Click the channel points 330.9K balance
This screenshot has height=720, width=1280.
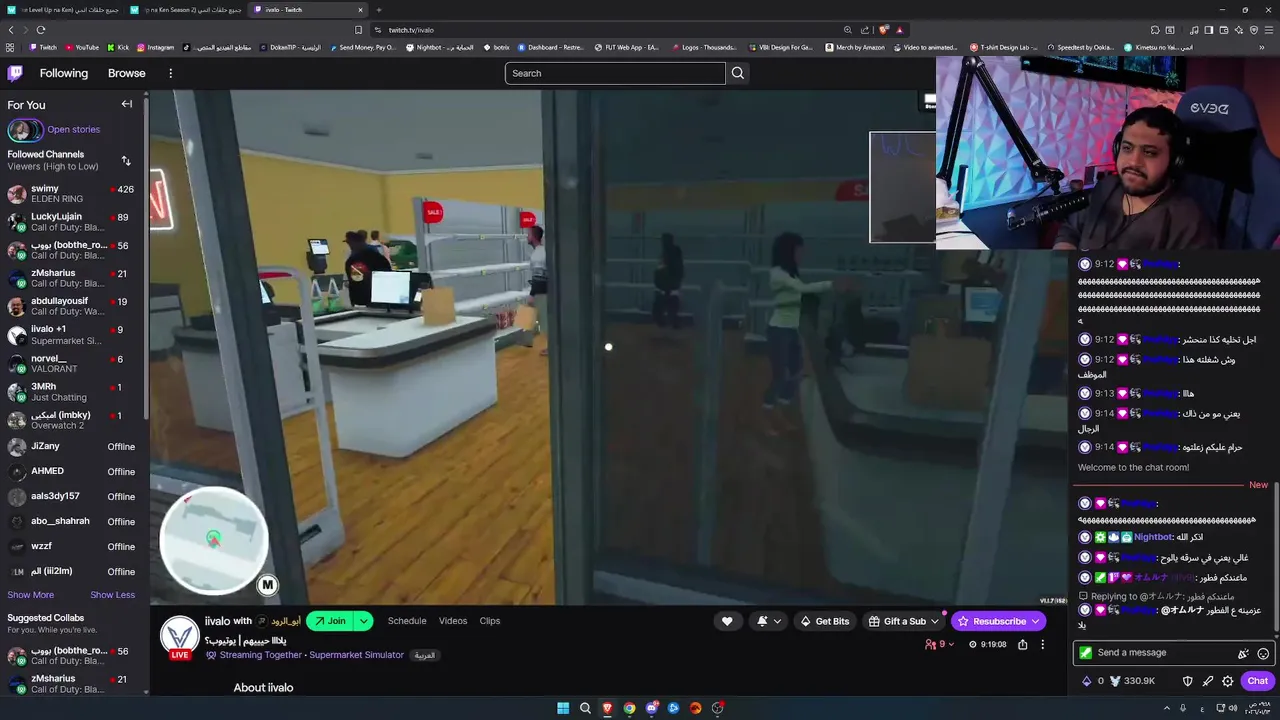point(1132,681)
